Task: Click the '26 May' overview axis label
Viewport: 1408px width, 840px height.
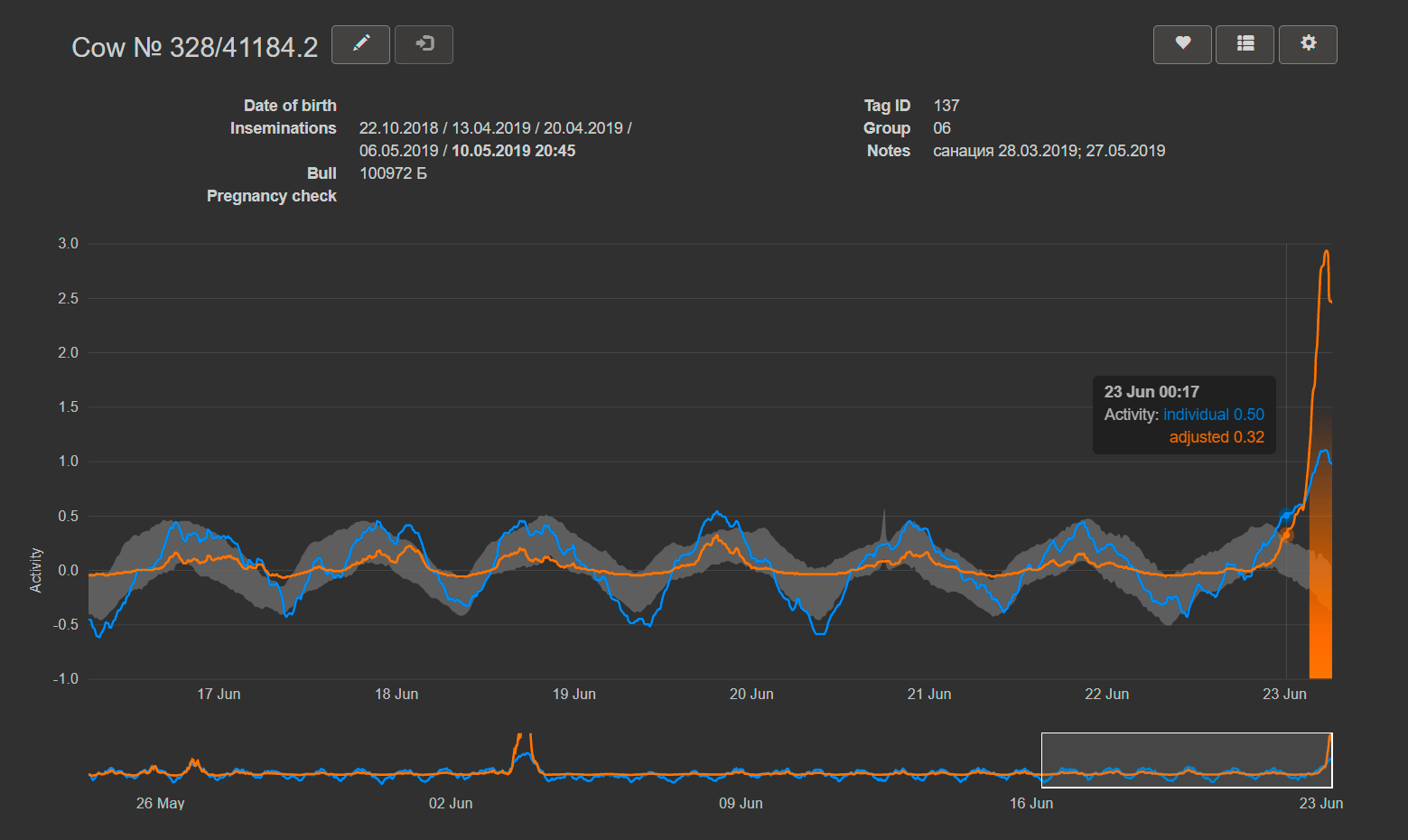Action: click(160, 803)
